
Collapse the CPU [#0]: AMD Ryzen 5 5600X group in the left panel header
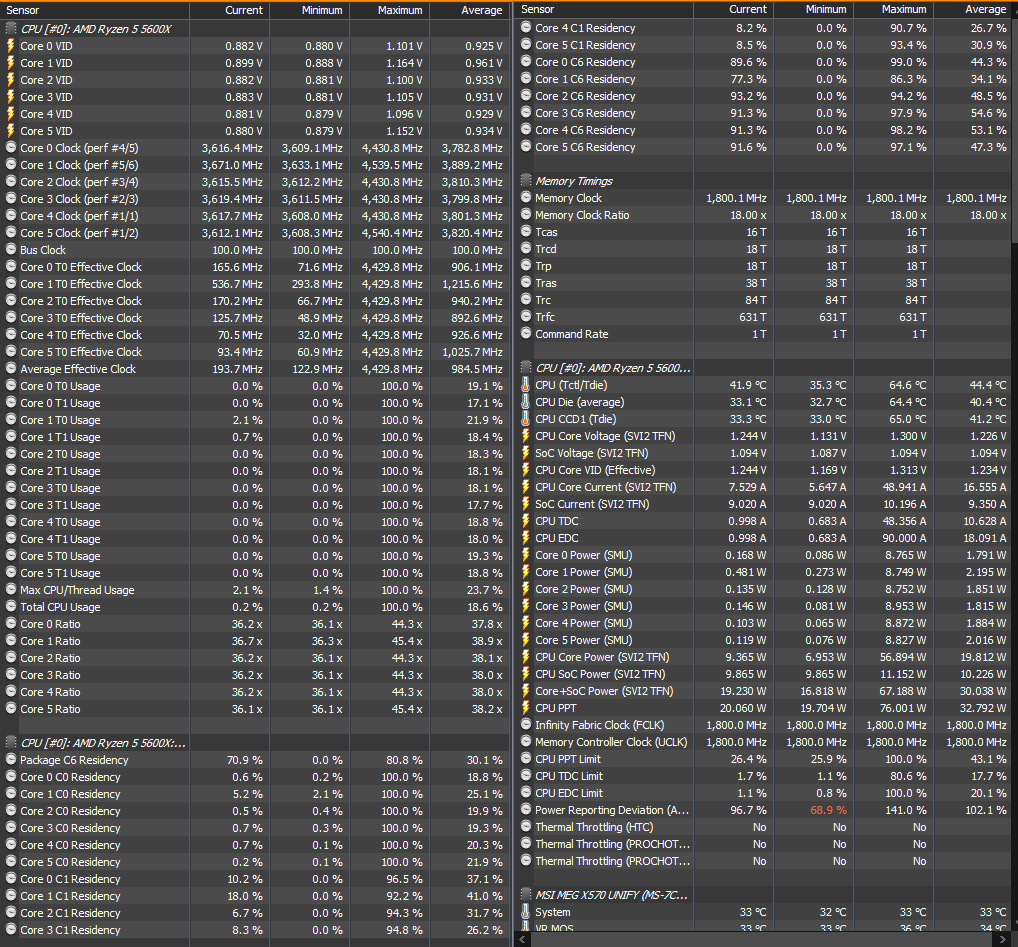(10, 29)
